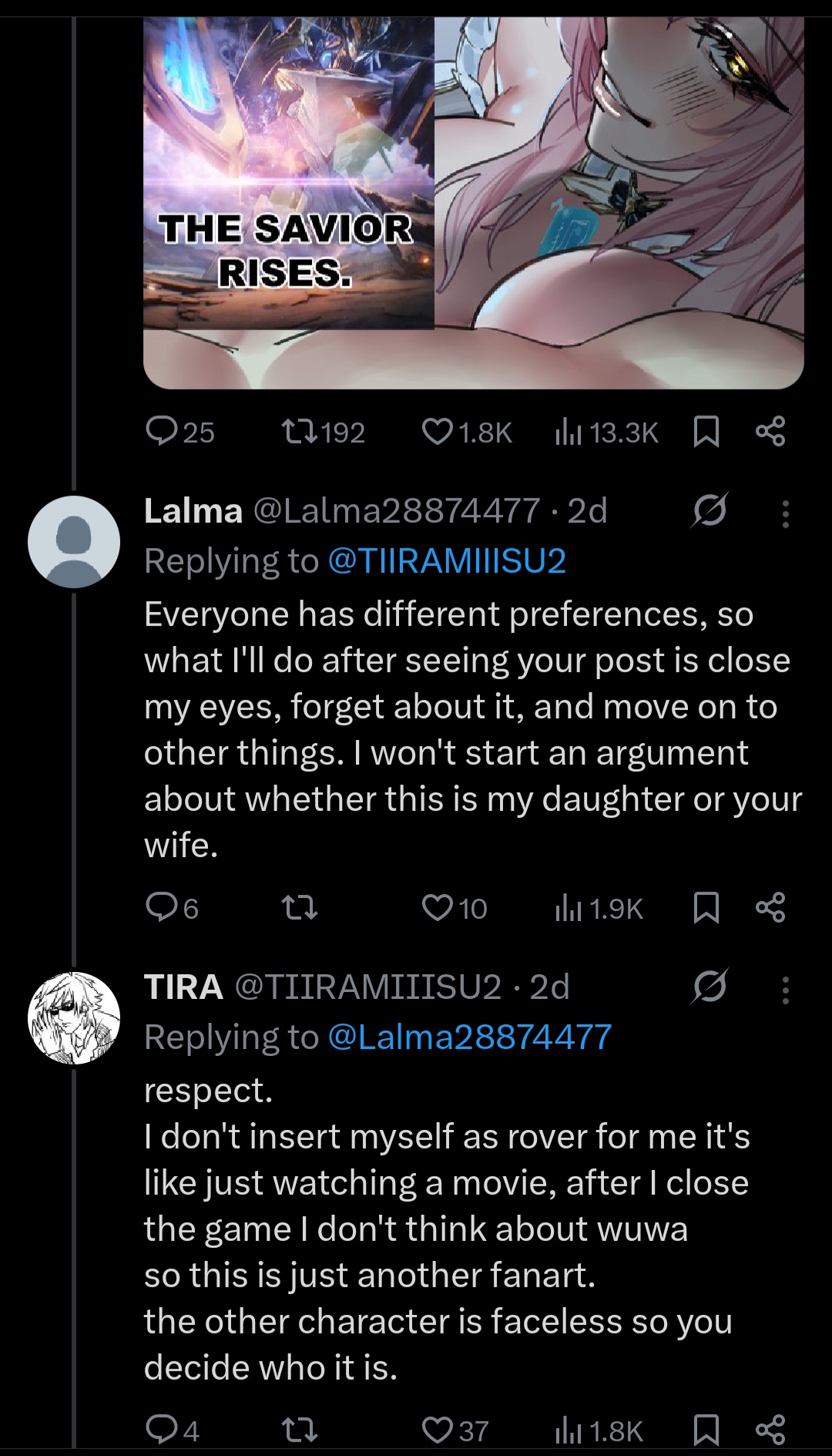Open Grok icon on TIRA's reply
832x1456 pixels.
click(710, 987)
